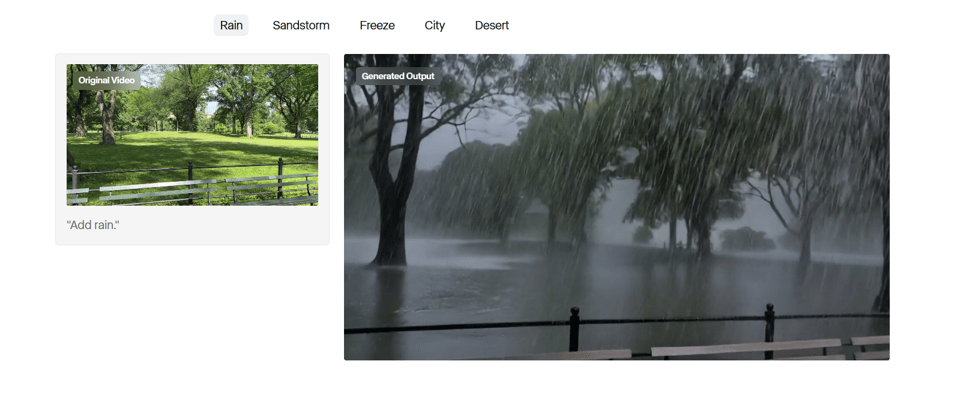Click the "Add rain." prompt text
Viewport: 960px width, 400px height.
tap(93, 225)
